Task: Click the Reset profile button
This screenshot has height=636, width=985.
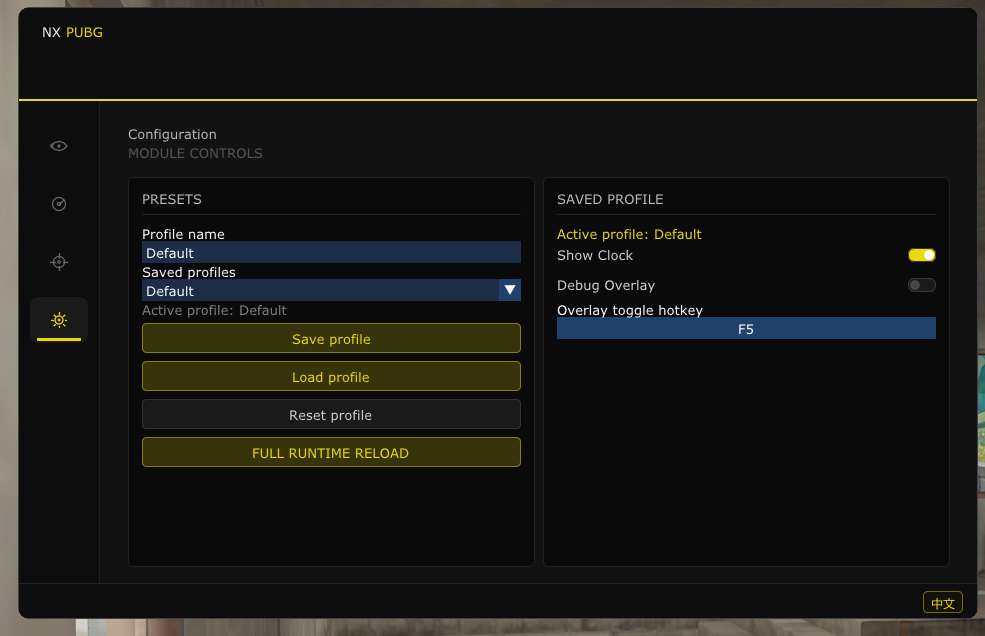Action: tap(331, 415)
